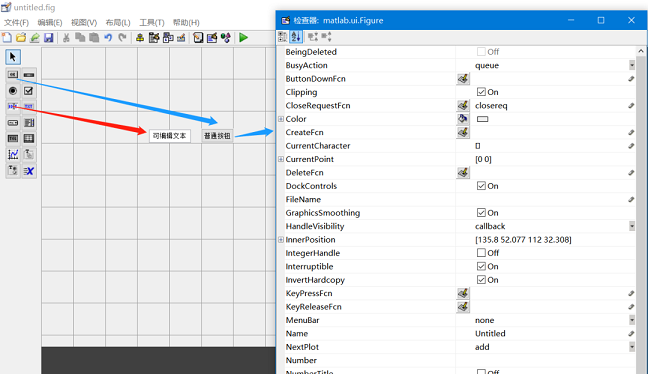This screenshot has height=374, width=648.
Task: Pick the Edit Text component in palette
Action: tap(13, 107)
